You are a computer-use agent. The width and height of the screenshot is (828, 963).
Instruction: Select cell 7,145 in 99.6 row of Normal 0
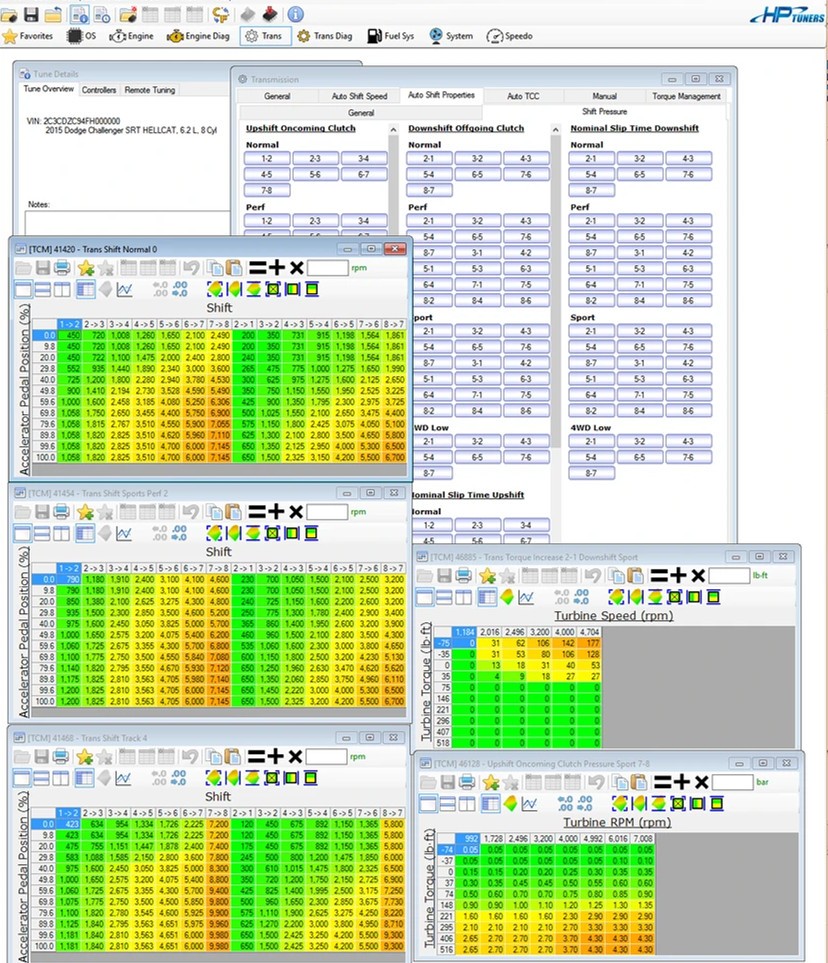[220, 446]
